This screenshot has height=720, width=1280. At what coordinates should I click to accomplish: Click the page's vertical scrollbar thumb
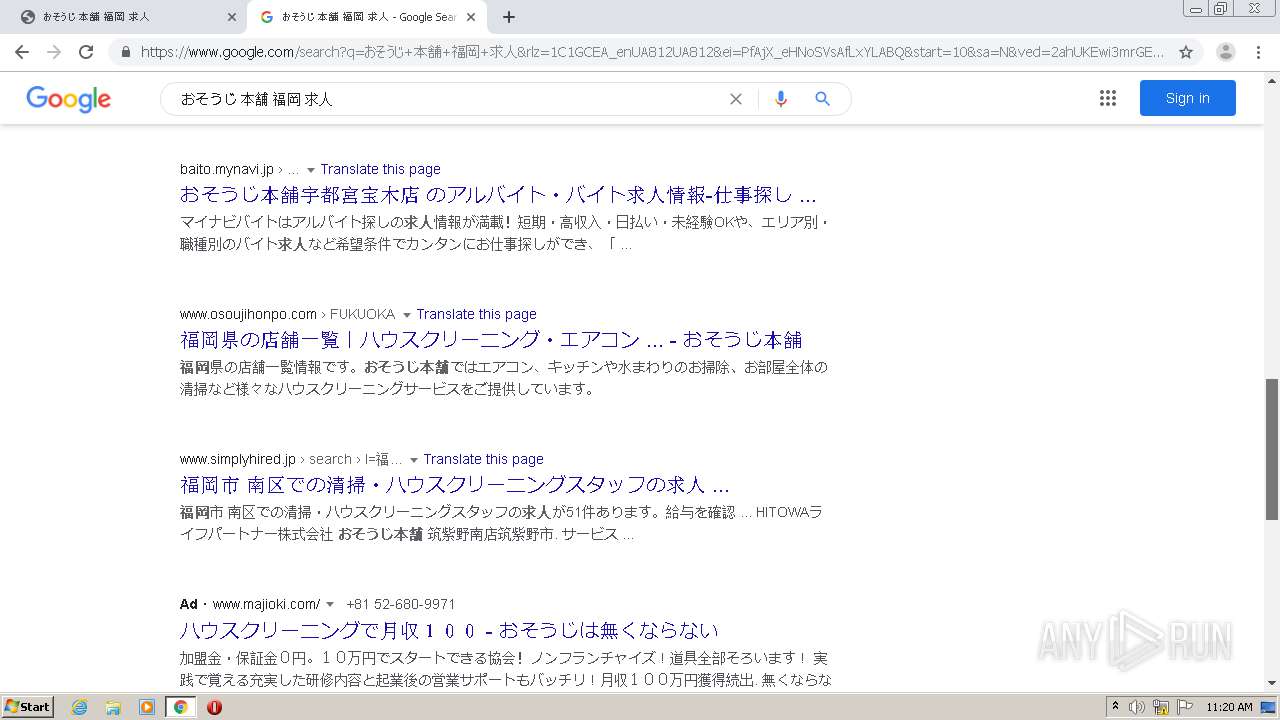pyautogui.click(x=1272, y=449)
